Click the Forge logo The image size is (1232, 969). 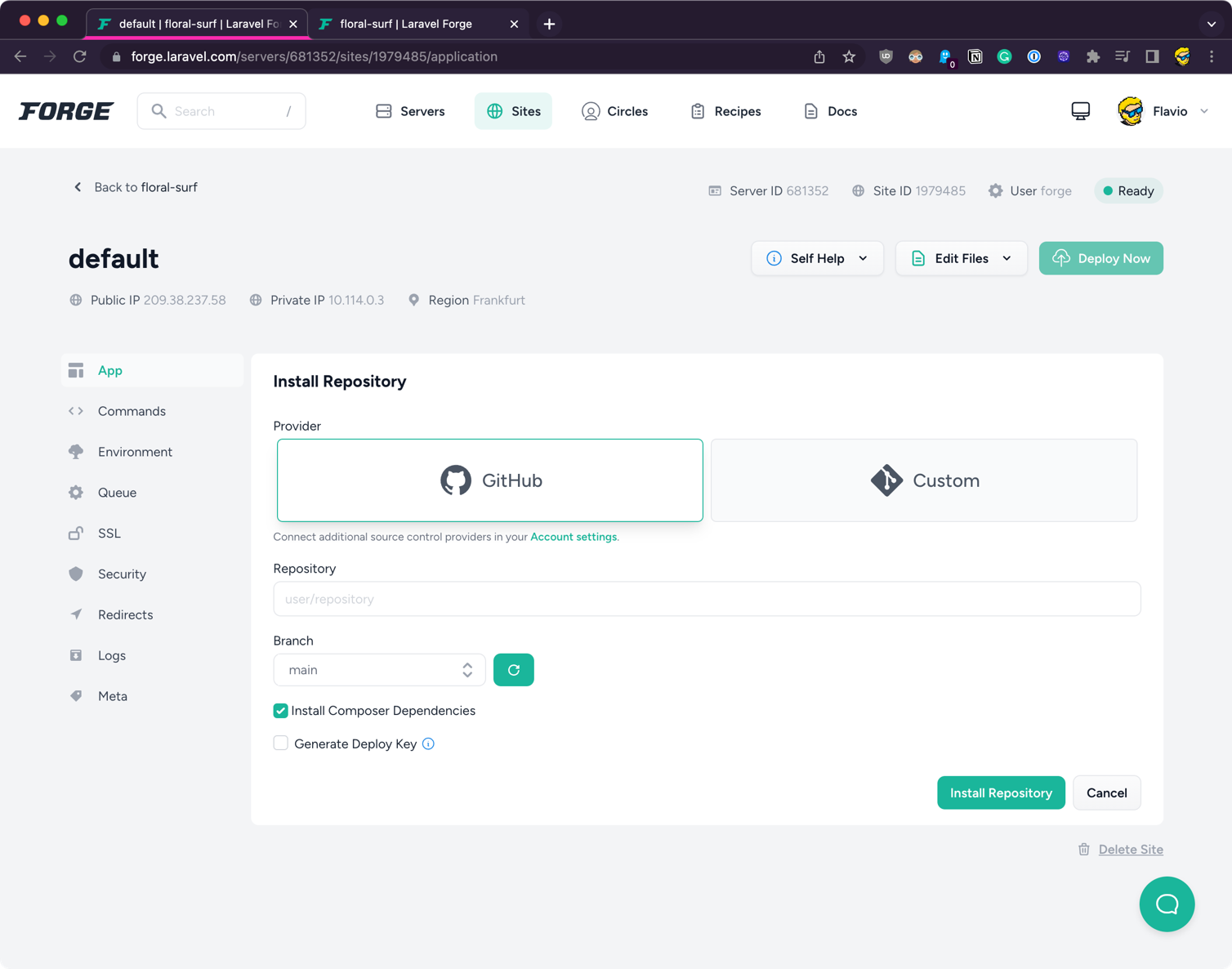click(66, 111)
